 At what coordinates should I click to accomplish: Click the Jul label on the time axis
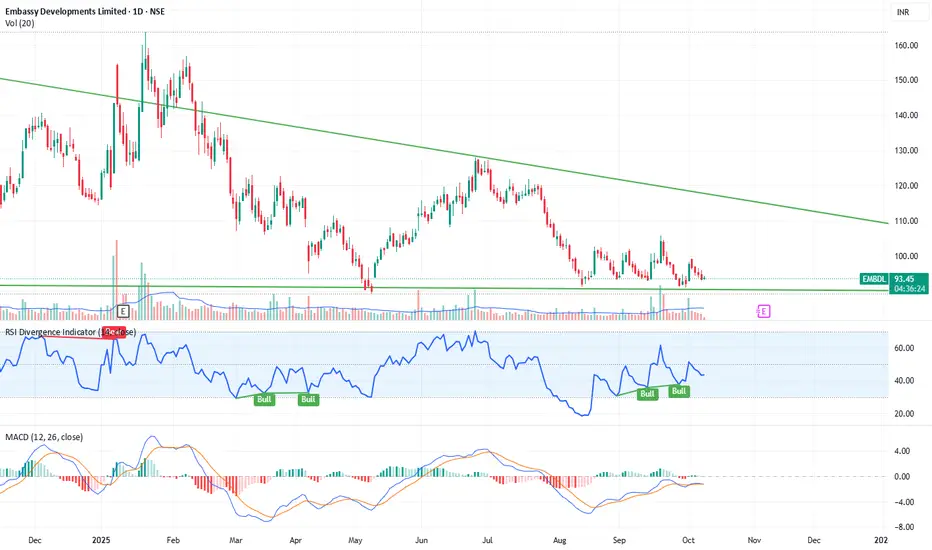coord(487,540)
